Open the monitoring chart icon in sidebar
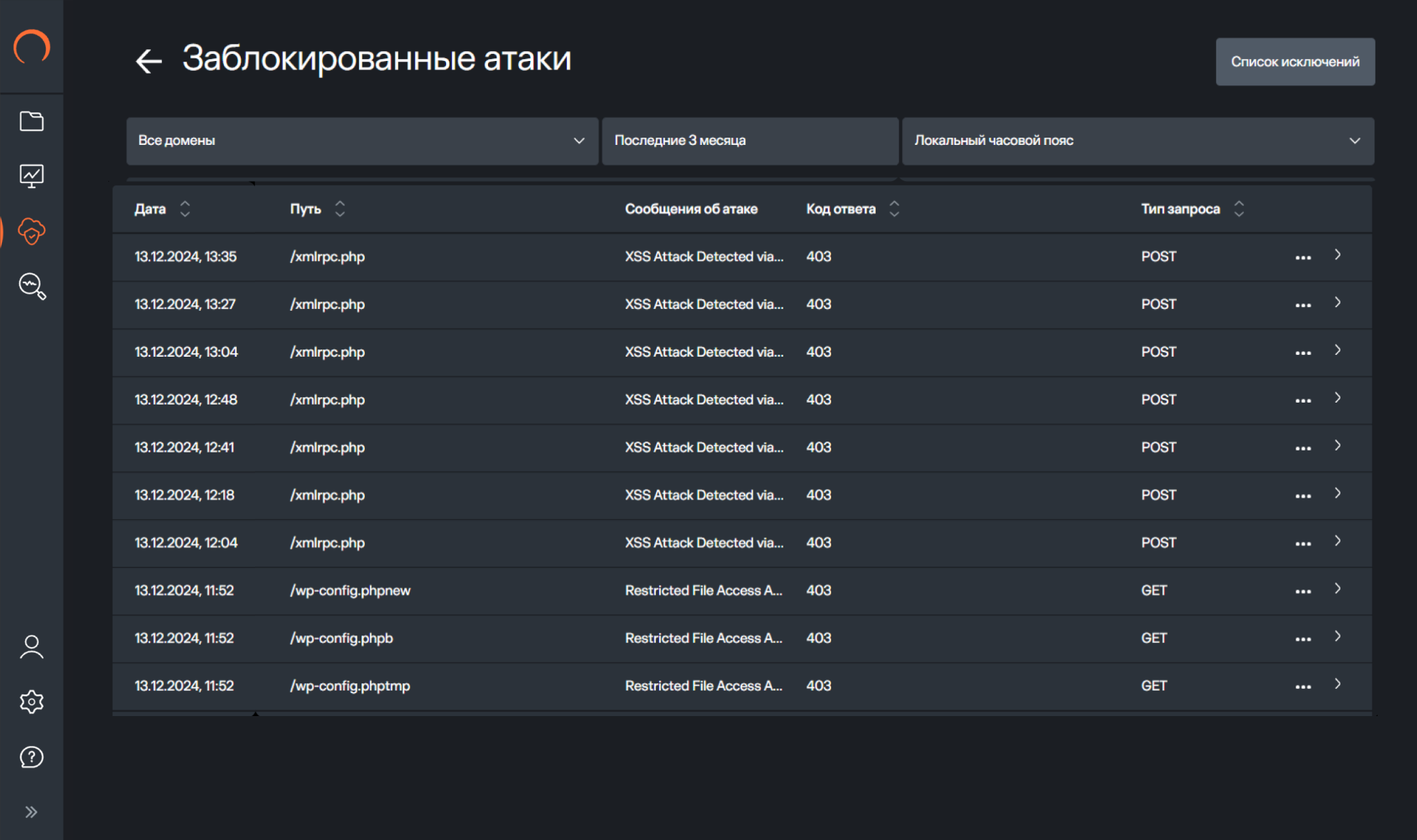The width and height of the screenshot is (1417, 840). (31, 176)
